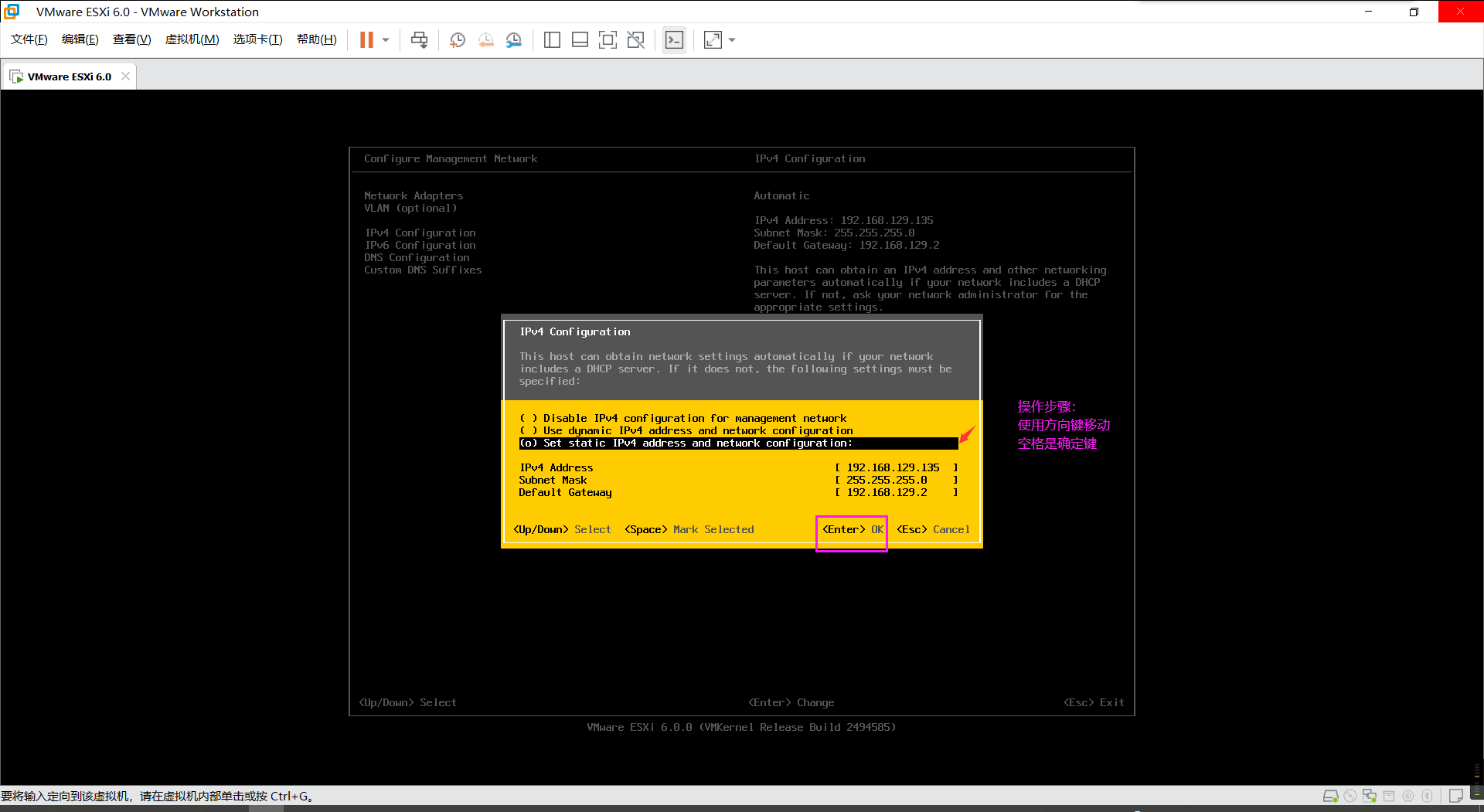The width and height of the screenshot is (1484, 812).
Task: Click the Default Gateway input field
Action: (x=897, y=492)
